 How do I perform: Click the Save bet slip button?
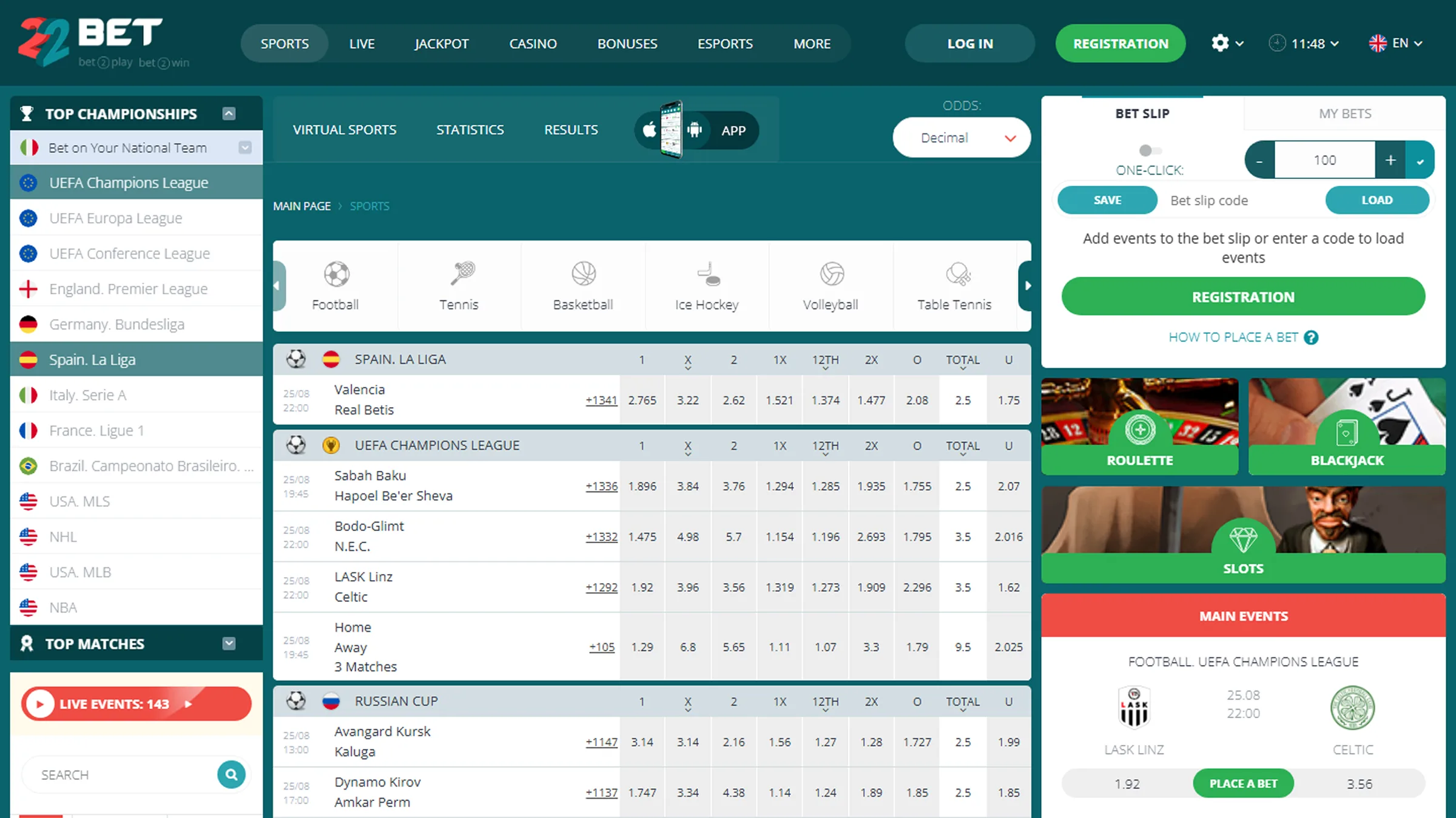tap(1107, 200)
